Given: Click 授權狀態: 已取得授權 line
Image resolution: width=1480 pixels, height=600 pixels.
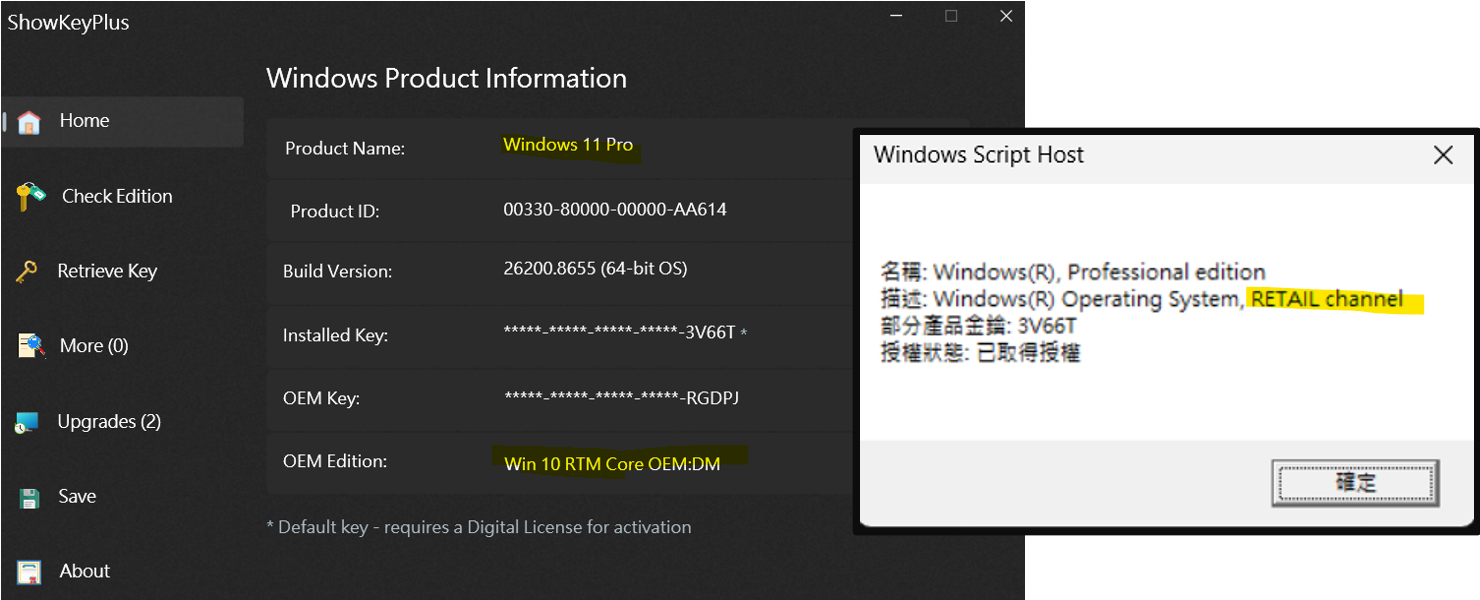Looking at the screenshot, I should [x=980, y=353].
